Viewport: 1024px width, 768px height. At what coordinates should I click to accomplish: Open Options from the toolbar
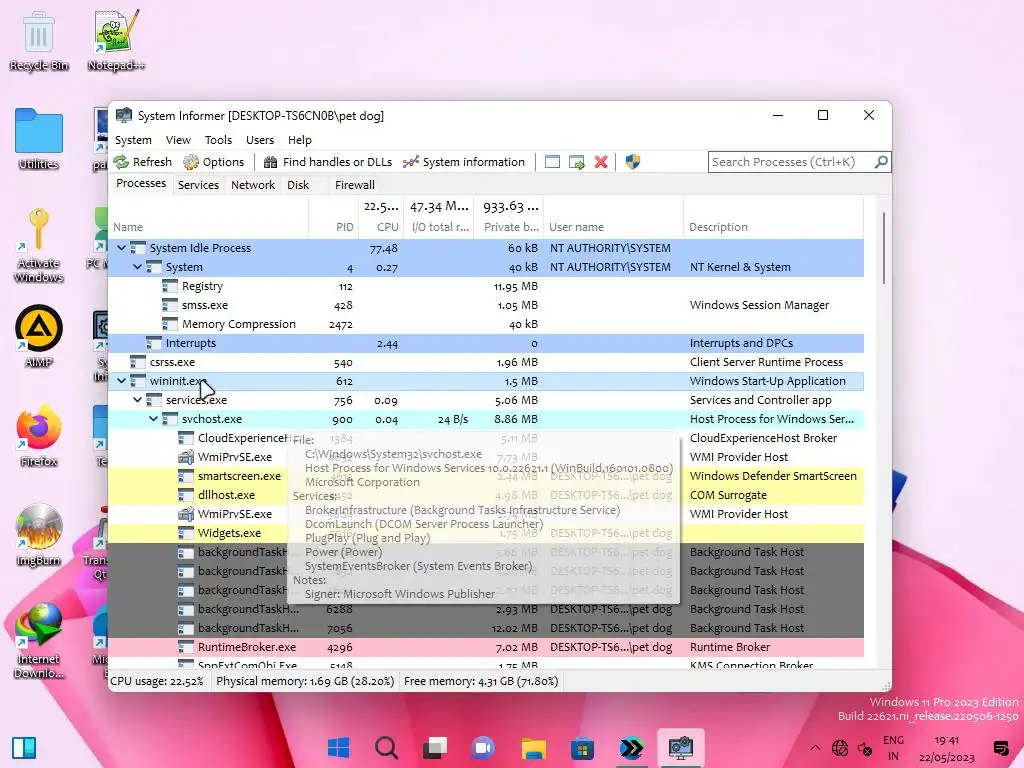(214, 162)
